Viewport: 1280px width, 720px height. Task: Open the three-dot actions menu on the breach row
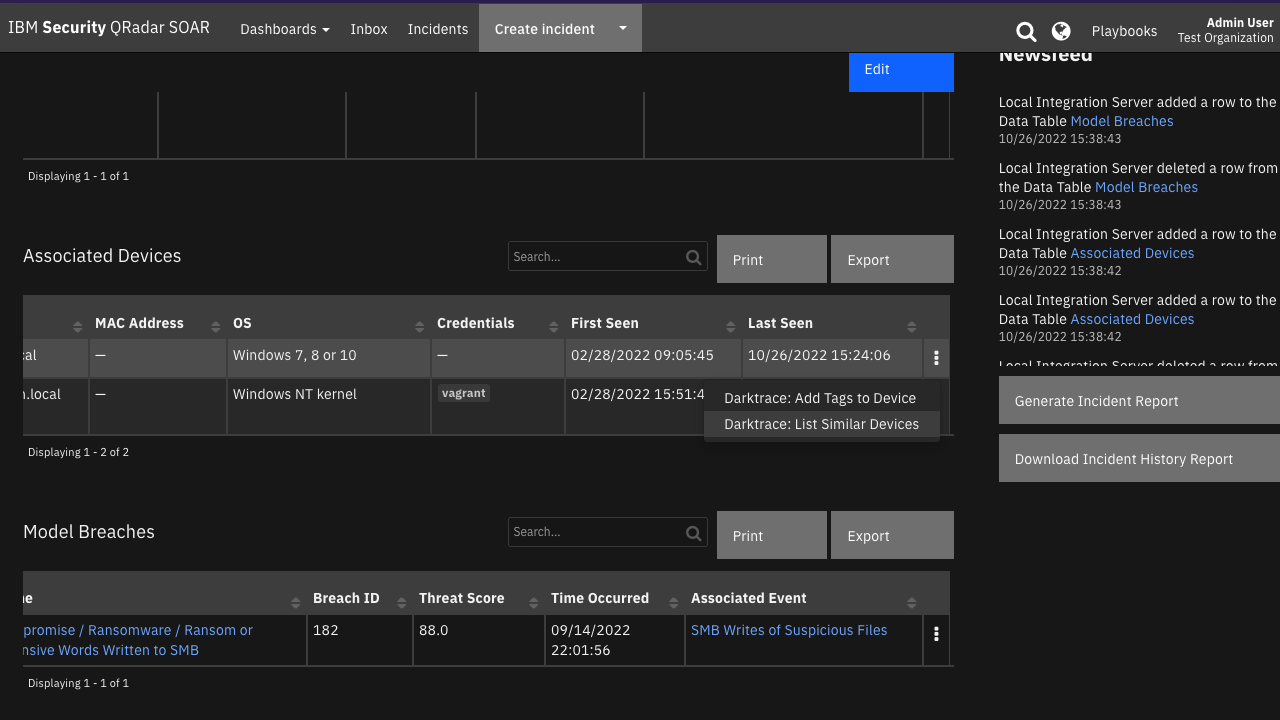936,633
